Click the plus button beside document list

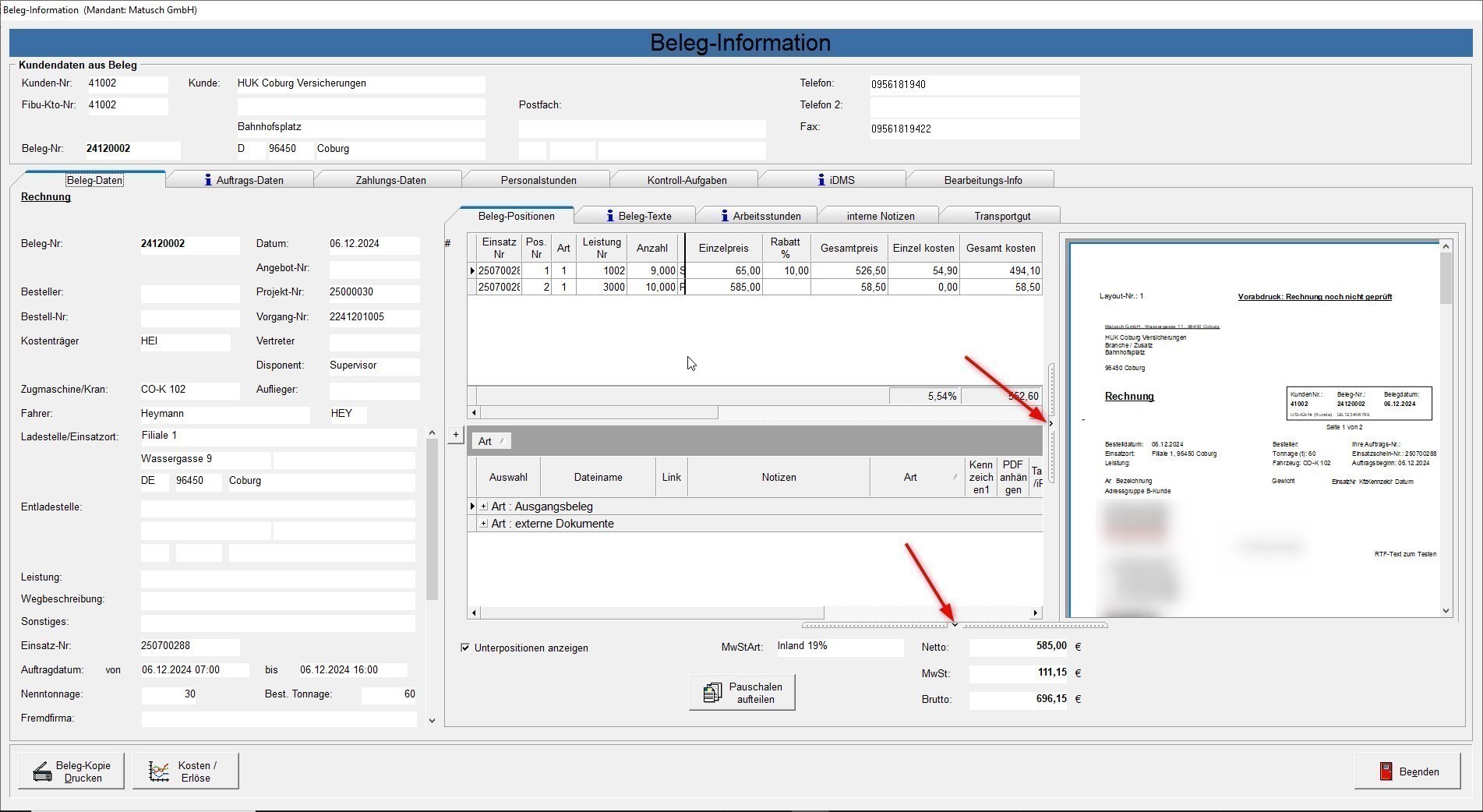(x=456, y=435)
